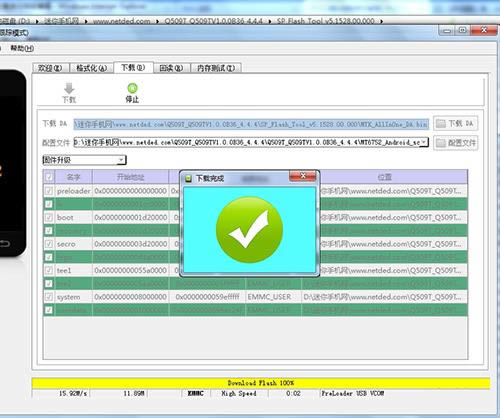Expand the scatter file path dropdown arrow
Screen dimensions: 500x418
[x=424, y=142]
